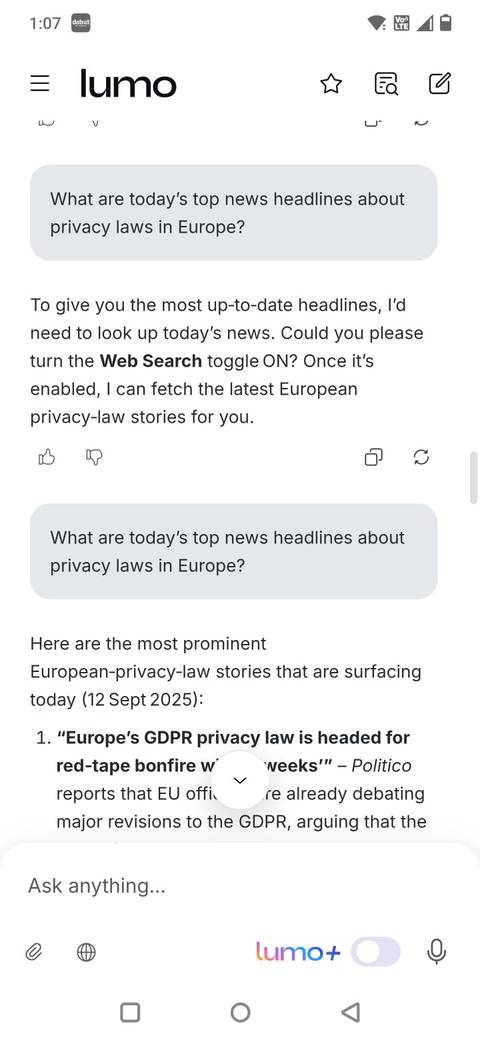480x1040 pixels.
Task: Toggle Web Search globe icon
Action: point(86,953)
